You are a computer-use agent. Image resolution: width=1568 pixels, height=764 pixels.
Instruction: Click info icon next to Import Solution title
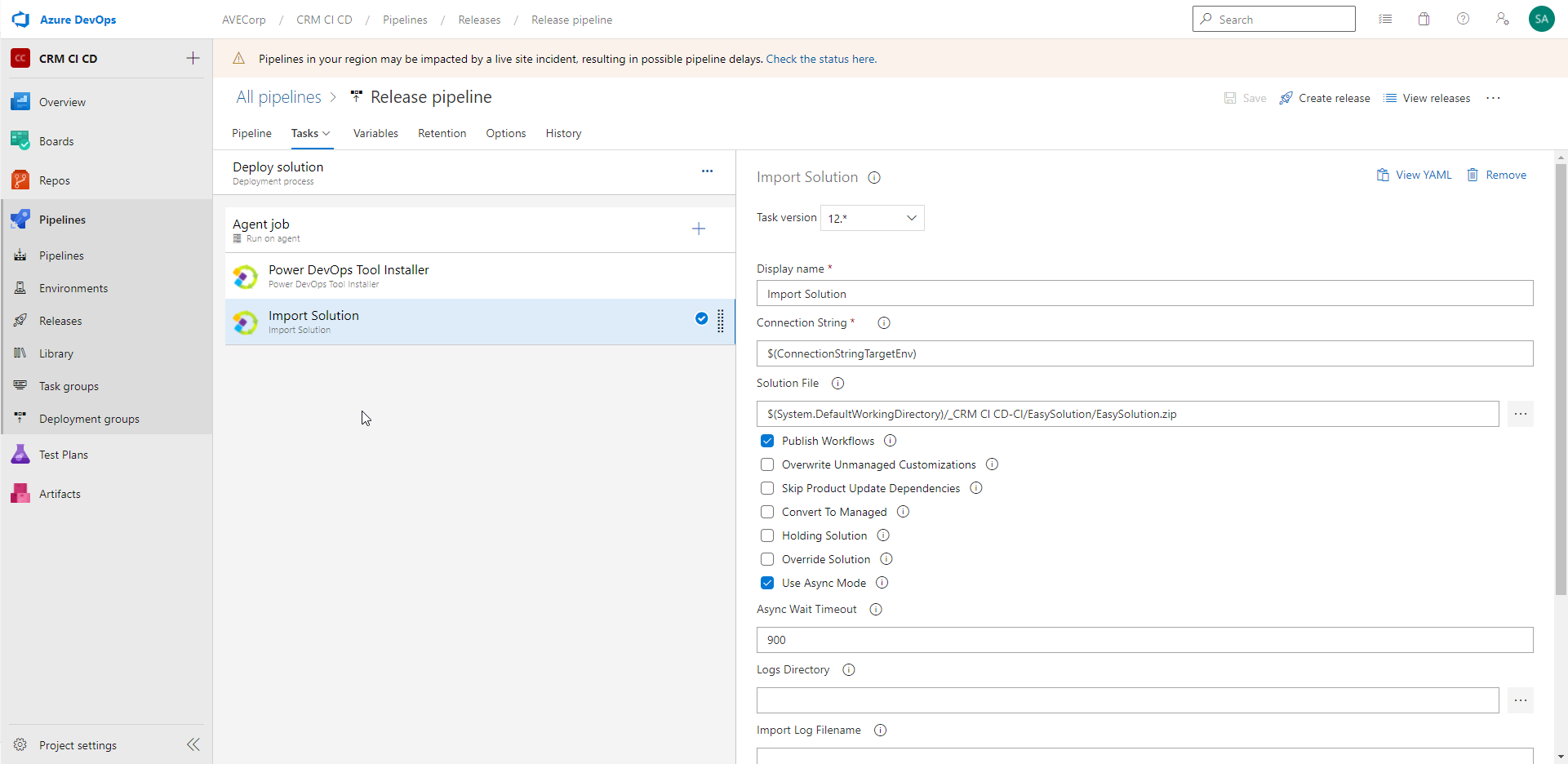point(874,178)
